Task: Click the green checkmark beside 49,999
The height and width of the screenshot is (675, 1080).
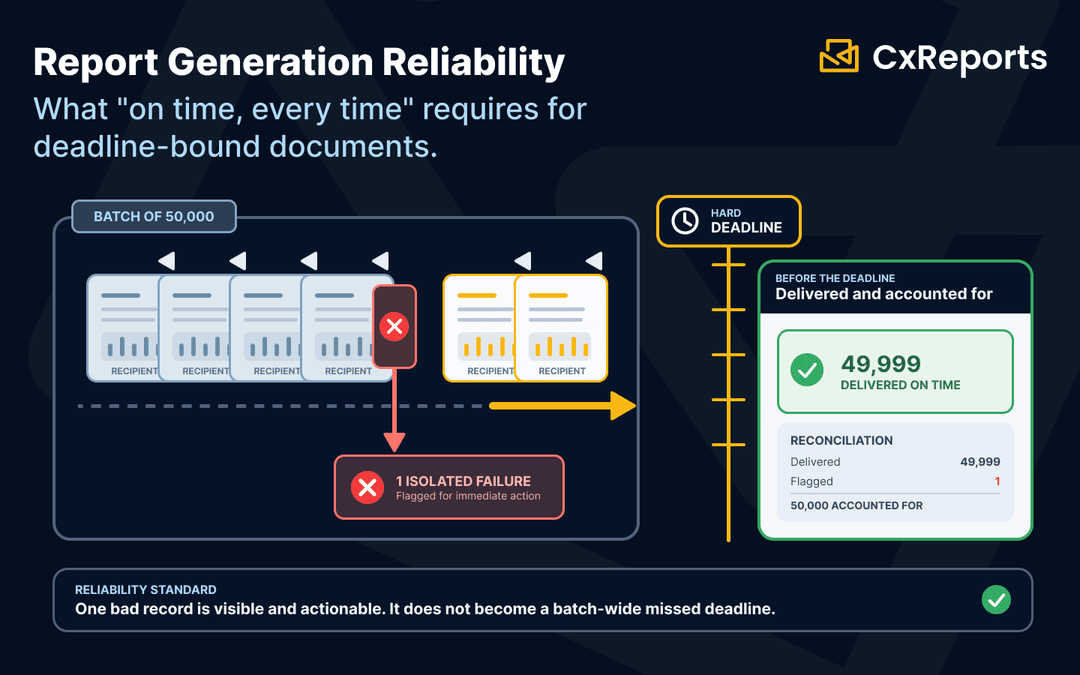Action: point(807,371)
